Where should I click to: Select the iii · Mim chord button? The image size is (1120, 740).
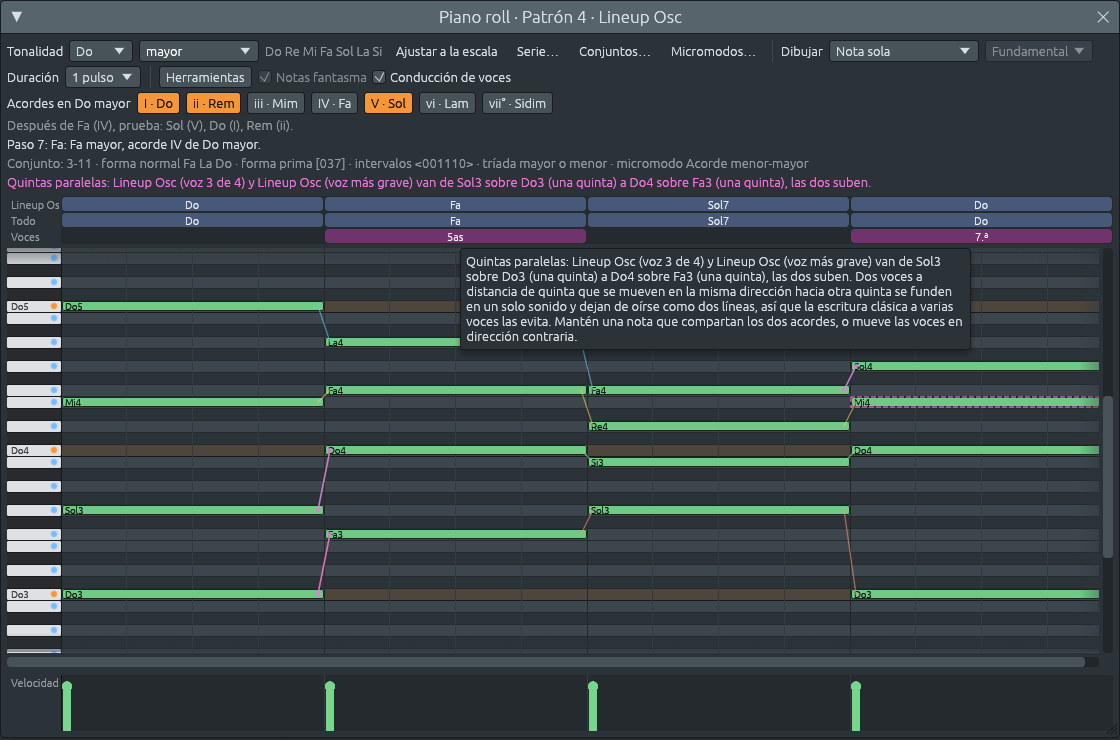point(276,104)
